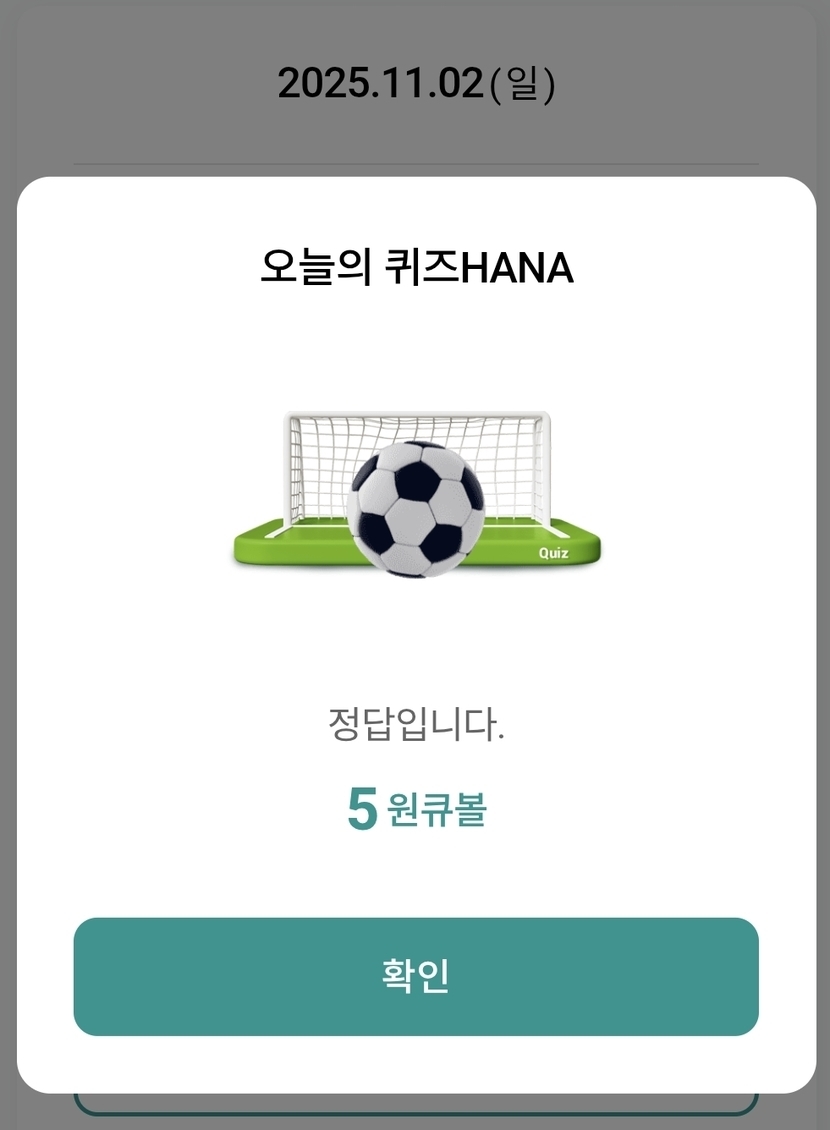830x1130 pixels.
Task: Click the left goalpost of the goal
Action: click(288, 470)
